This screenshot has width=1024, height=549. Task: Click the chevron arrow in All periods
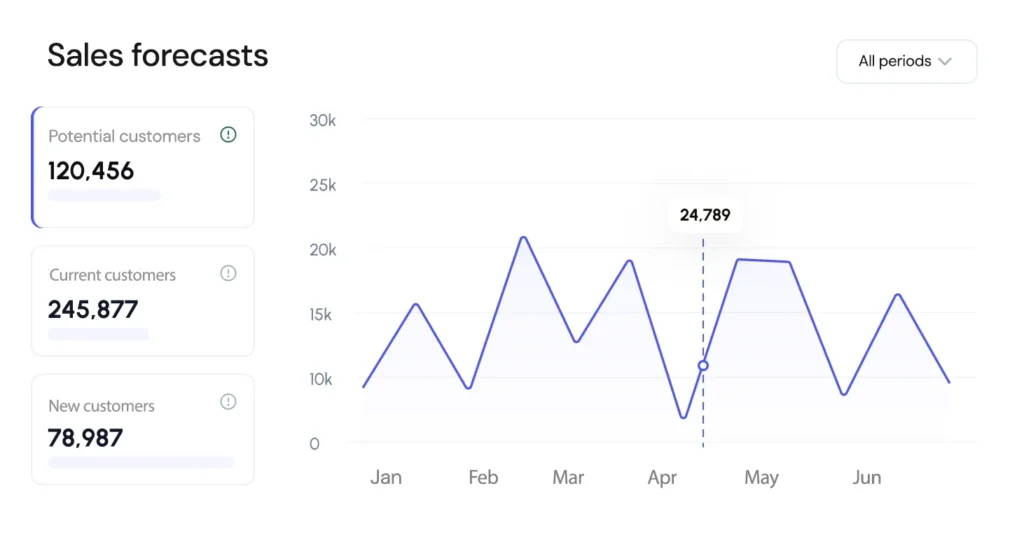tap(945, 61)
